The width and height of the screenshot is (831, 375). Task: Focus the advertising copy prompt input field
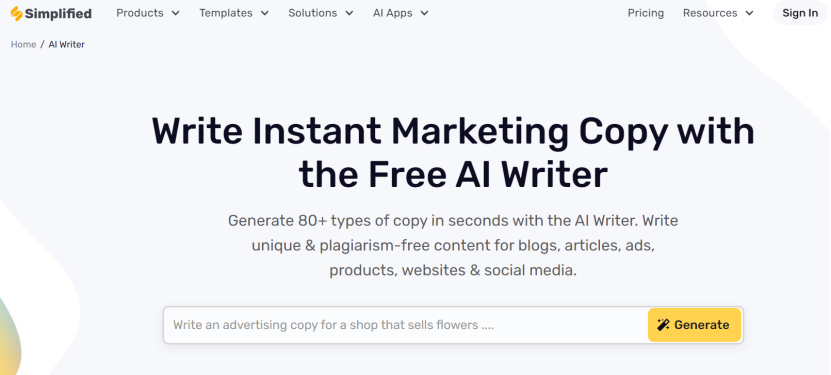(405, 325)
